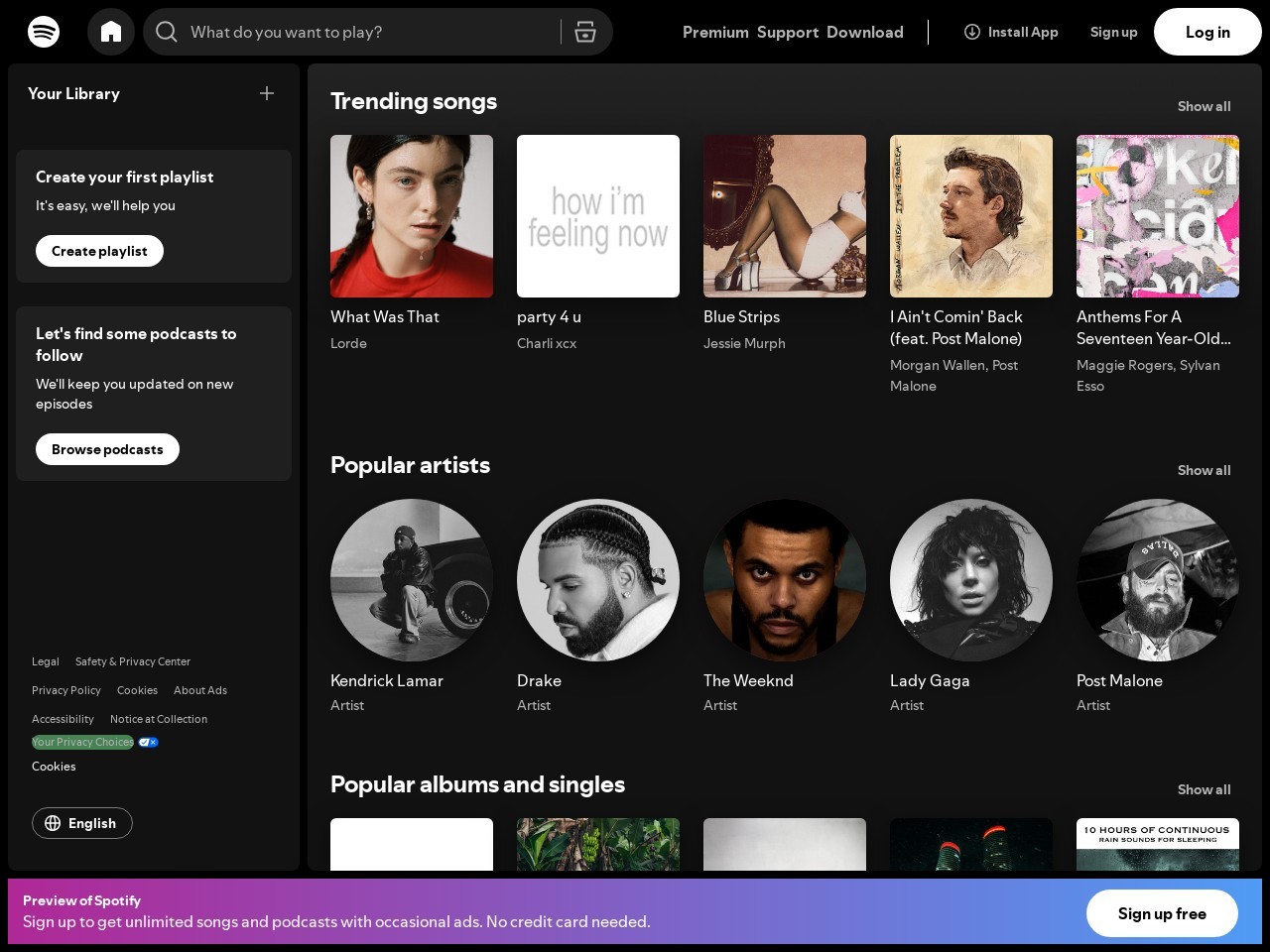Image resolution: width=1270 pixels, height=952 pixels.
Task: Open the Premium menu item
Action: 715,32
